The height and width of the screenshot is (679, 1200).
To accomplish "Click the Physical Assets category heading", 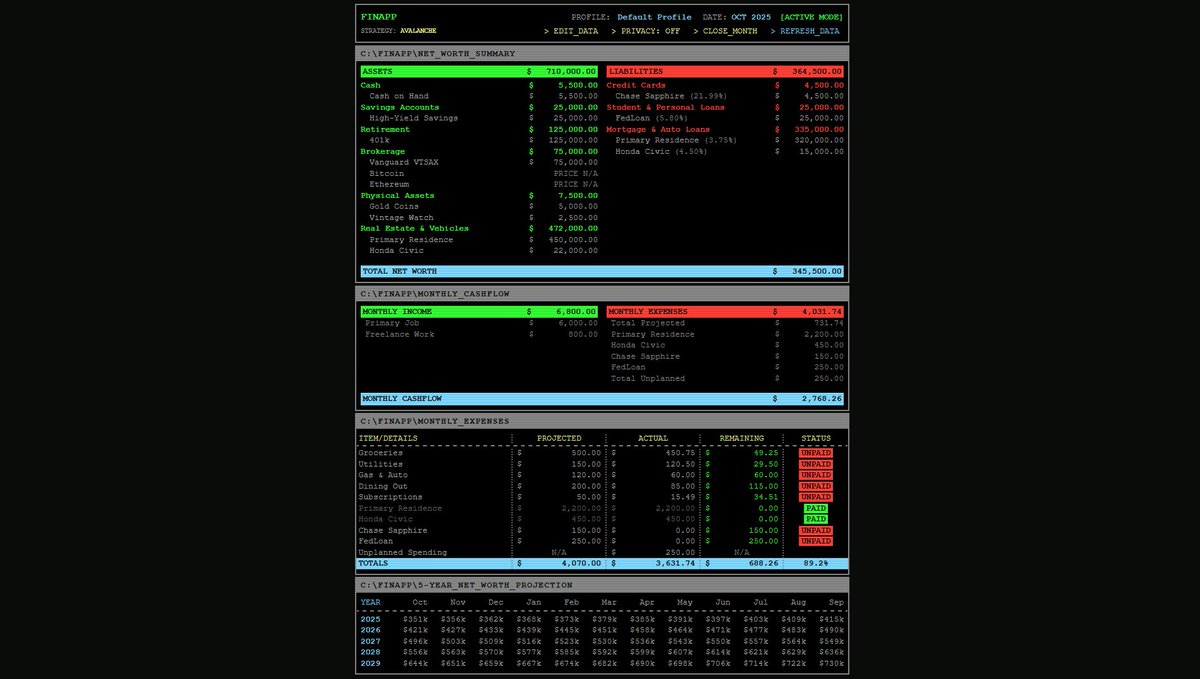I will [x=398, y=195].
